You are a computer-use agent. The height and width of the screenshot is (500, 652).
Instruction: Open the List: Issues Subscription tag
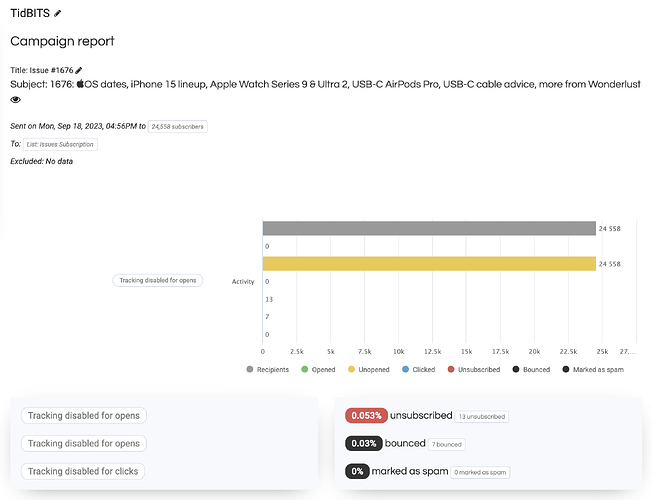point(60,144)
